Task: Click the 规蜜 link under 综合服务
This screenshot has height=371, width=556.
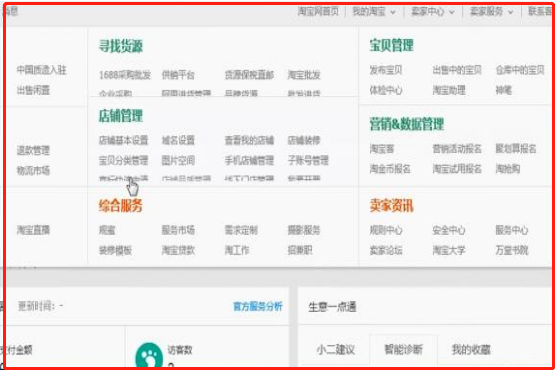Action: (x=107, y=230)
